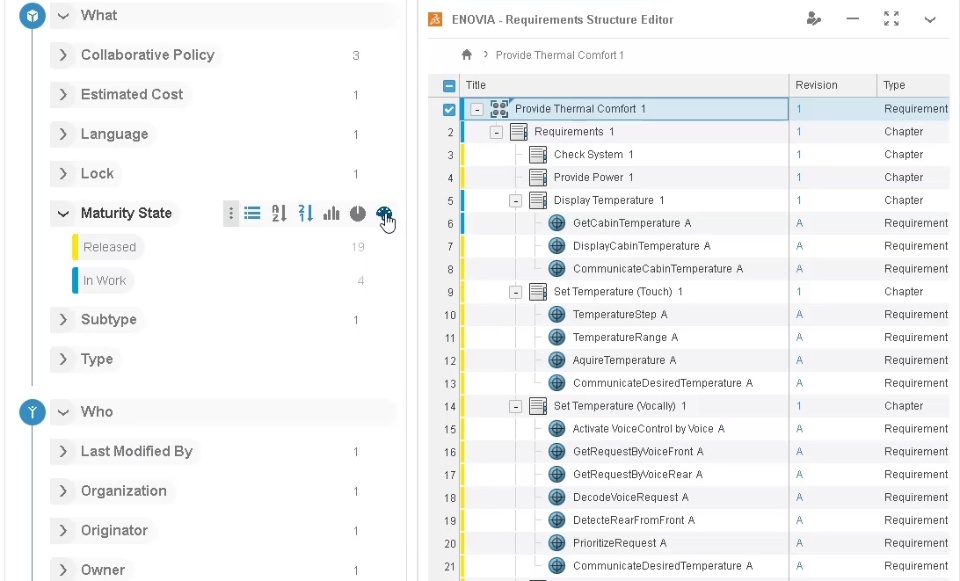The image size is (960, 581).
Task: Filter by In Work maturity state
Action: pos(104,280)
